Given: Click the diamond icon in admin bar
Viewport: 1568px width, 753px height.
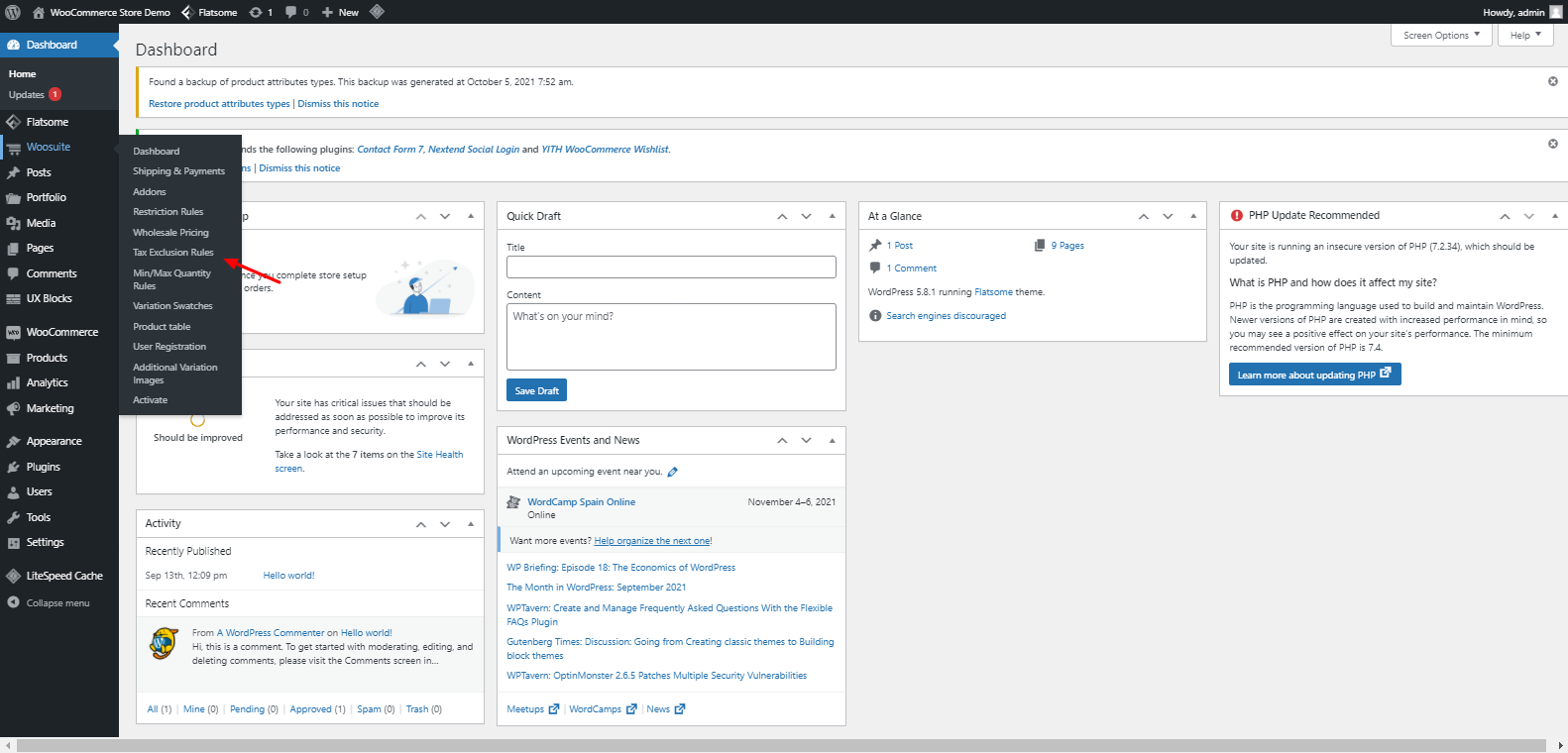Looking at the screenshot, I should (x=377, y=12).
